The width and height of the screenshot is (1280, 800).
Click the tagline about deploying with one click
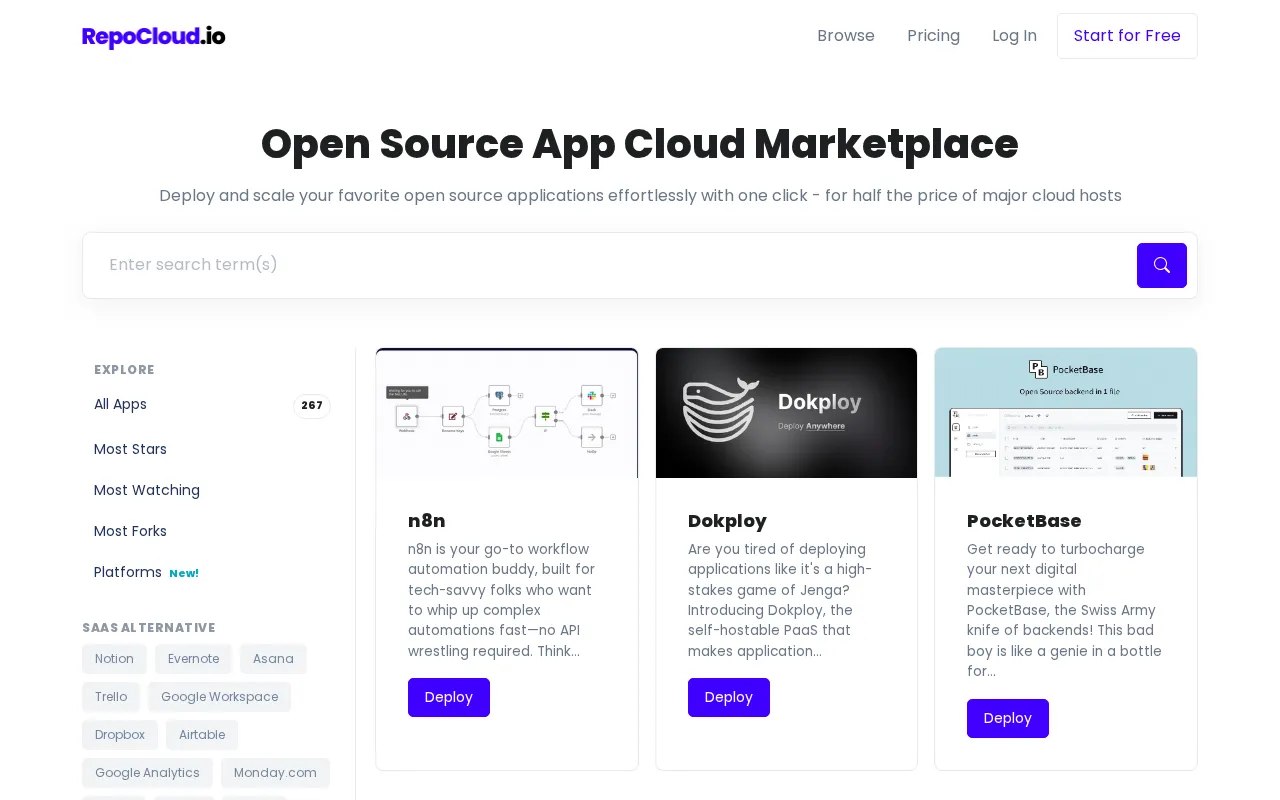tap(640, 195)
